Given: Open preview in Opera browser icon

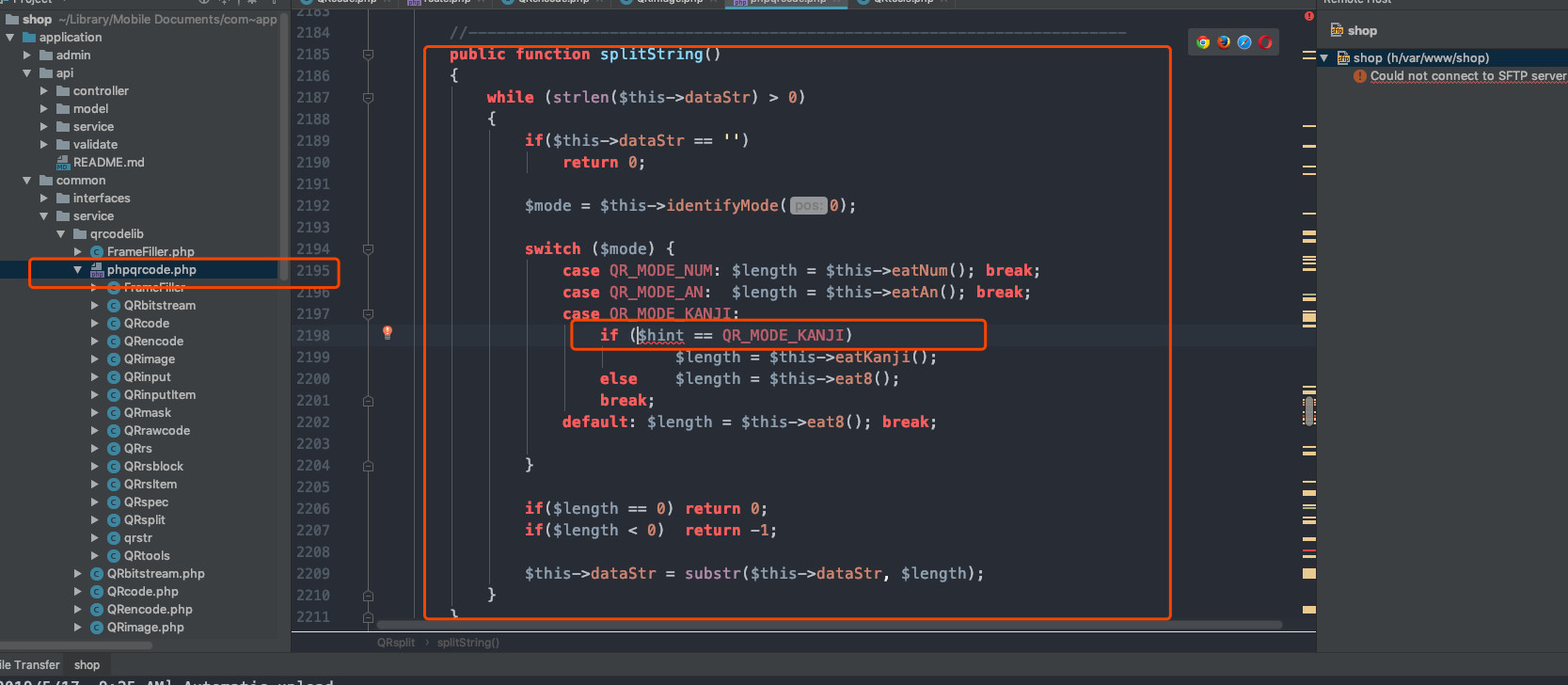Looking at the screenshot, I should [1265, 42].
